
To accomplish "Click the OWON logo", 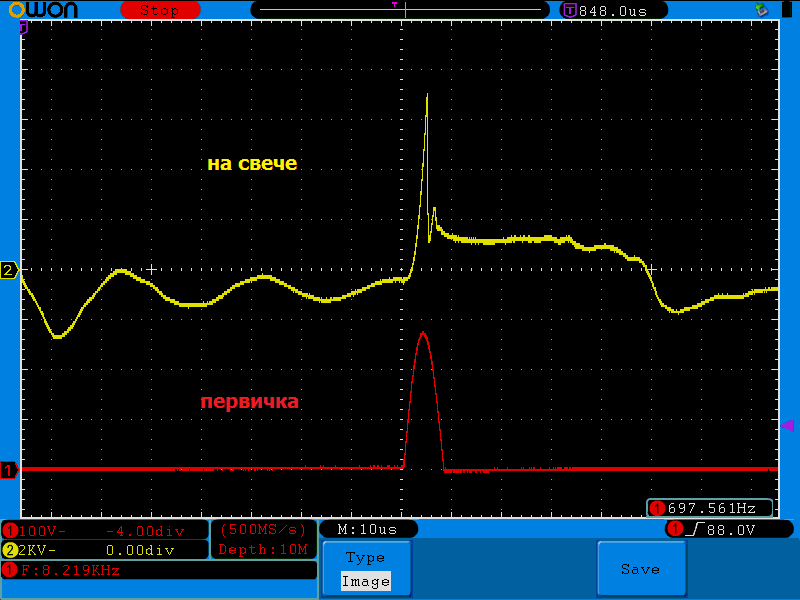I will coord(43,10).
